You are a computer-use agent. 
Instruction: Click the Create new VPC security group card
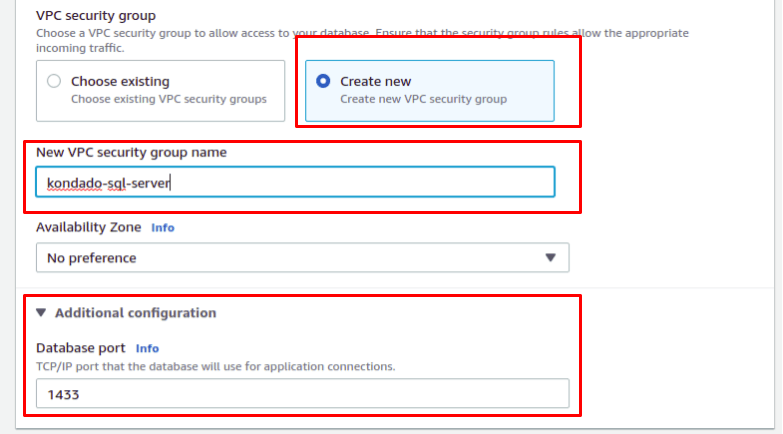429,90
